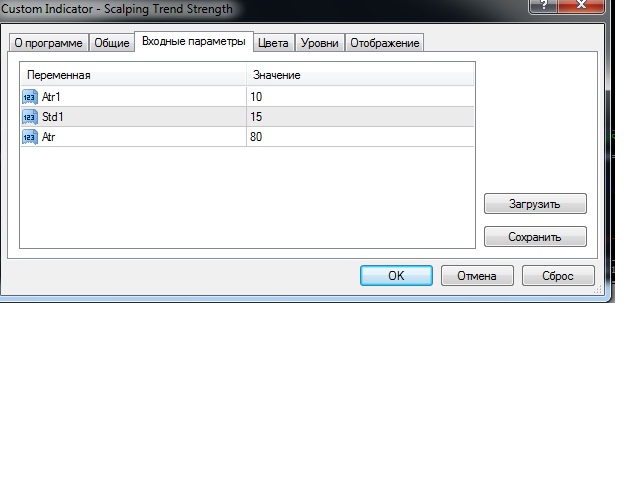Click the integer icon beside Std1
This screenshot has width=640, height=480.
point(30,117)
